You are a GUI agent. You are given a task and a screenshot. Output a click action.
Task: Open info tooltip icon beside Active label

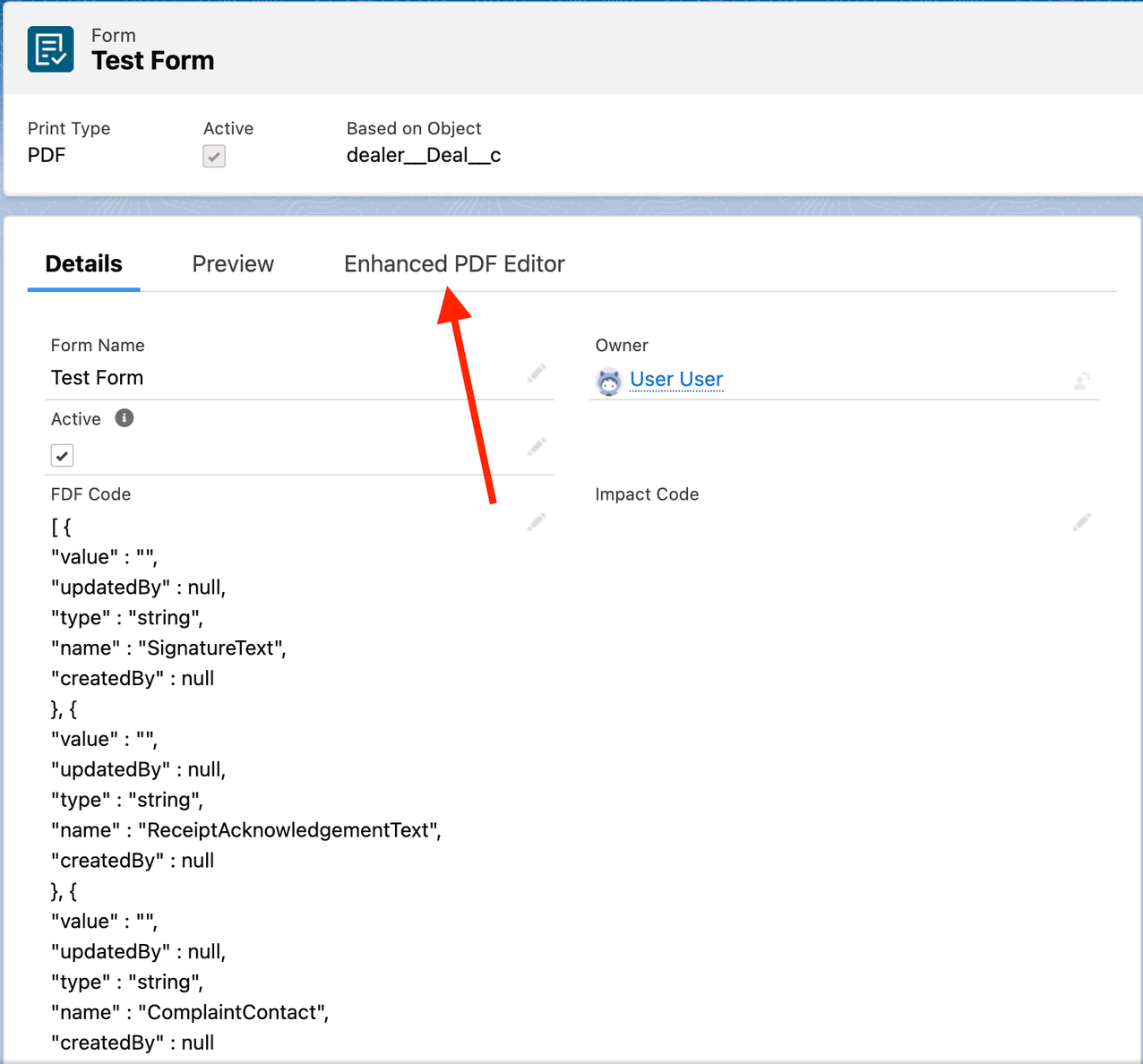click(125, 418)
